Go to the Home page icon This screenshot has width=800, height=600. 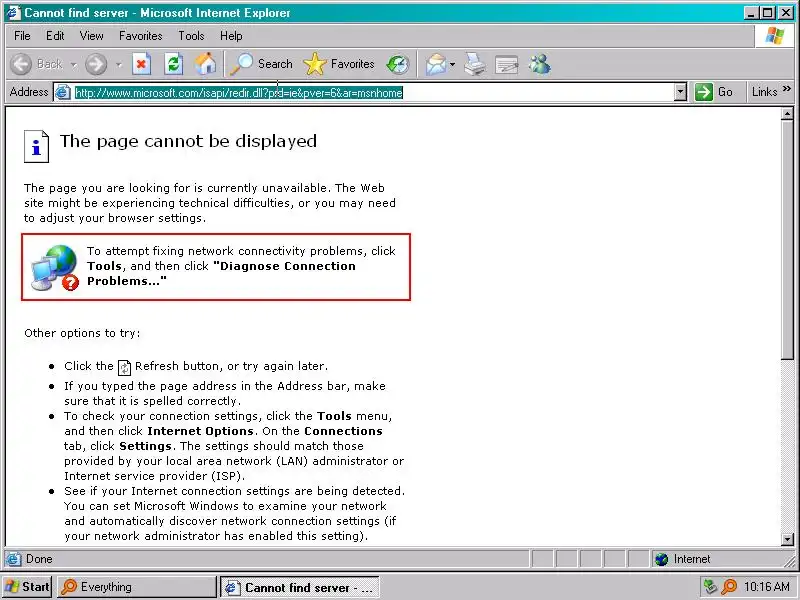click(x=206, y=64)
